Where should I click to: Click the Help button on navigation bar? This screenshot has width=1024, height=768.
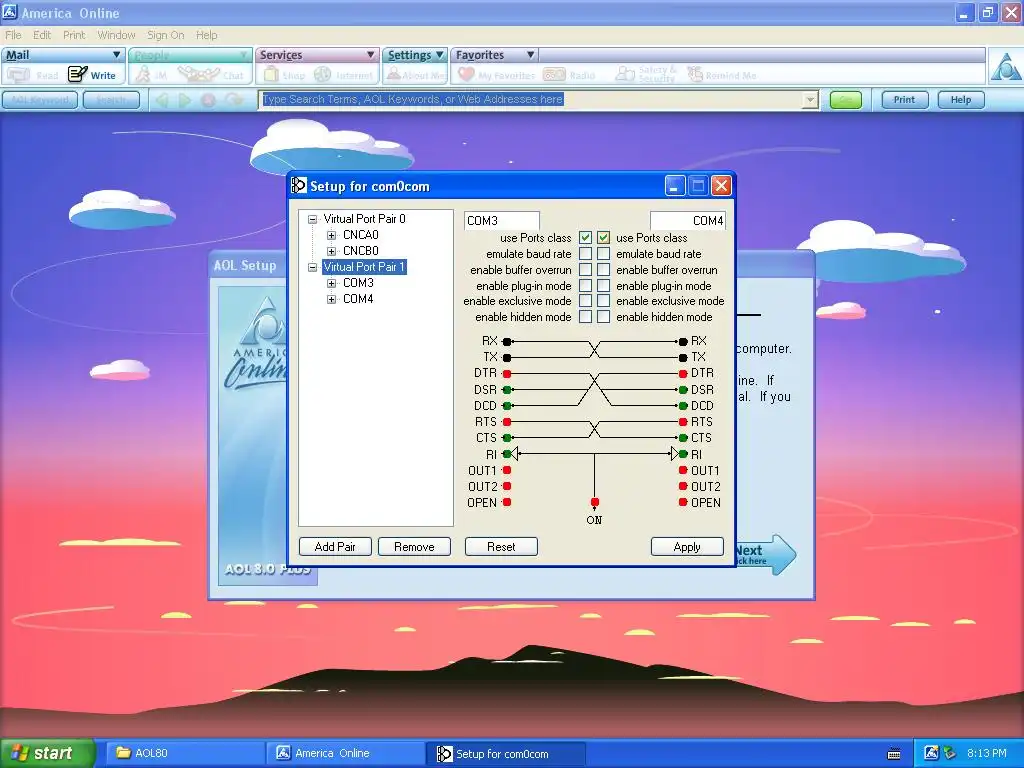tap(961, 100)
